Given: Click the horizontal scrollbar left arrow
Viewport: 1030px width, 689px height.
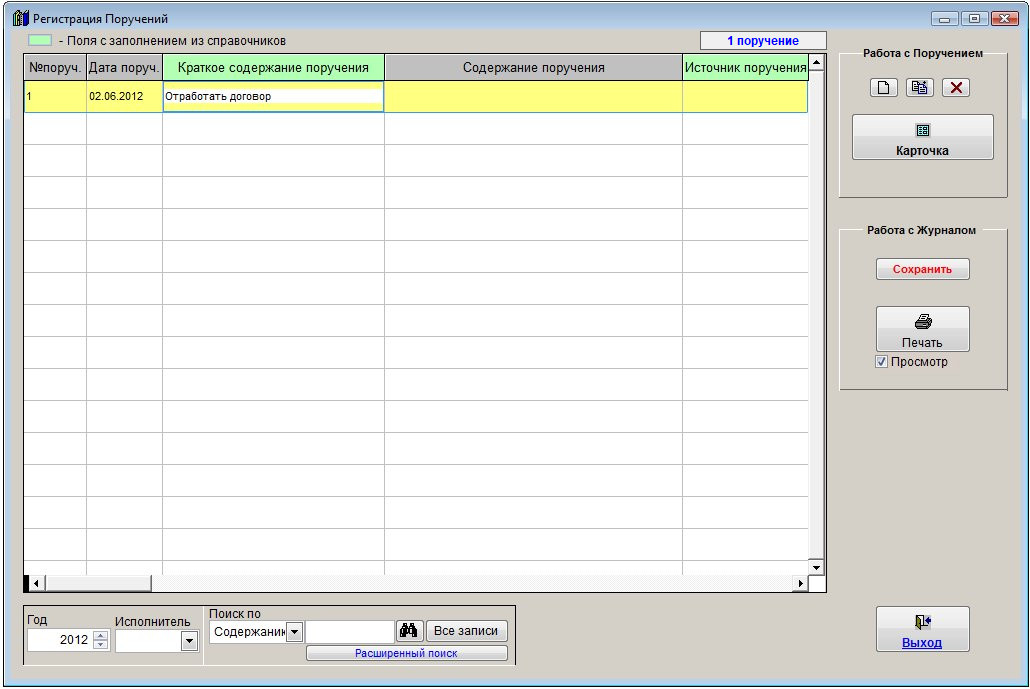Looking at the screenshot, I should coord(37,583).
